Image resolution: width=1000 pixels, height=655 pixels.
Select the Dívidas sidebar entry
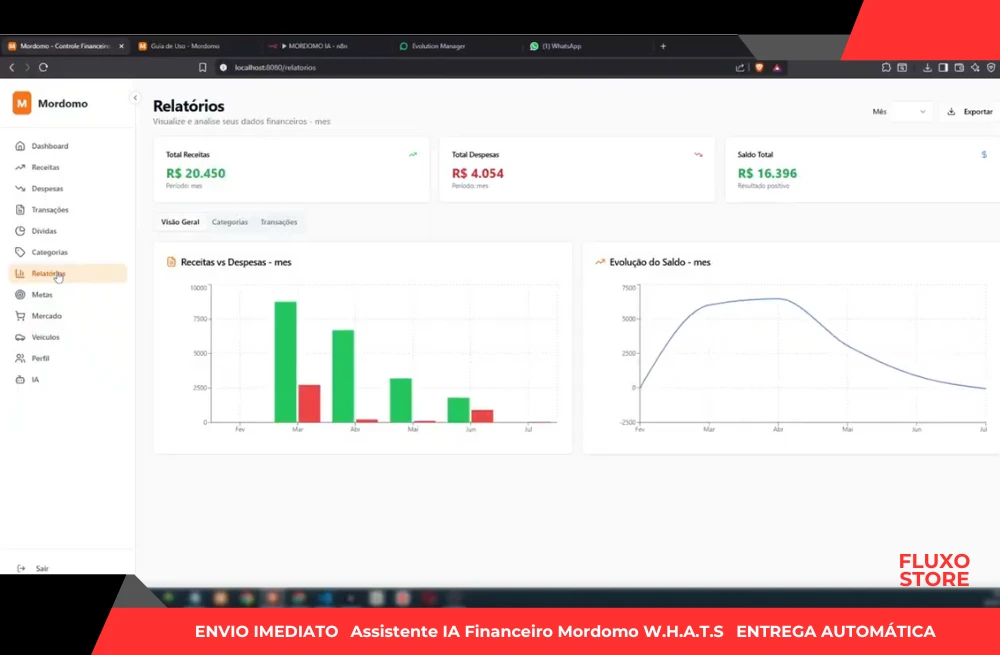point(44,231)
